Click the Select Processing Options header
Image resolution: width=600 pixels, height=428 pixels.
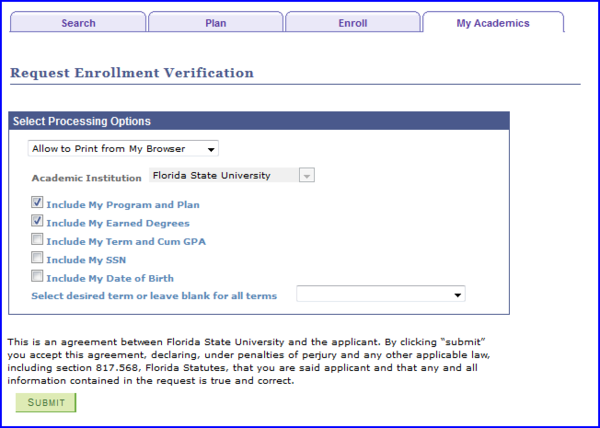tap(259, 121)
